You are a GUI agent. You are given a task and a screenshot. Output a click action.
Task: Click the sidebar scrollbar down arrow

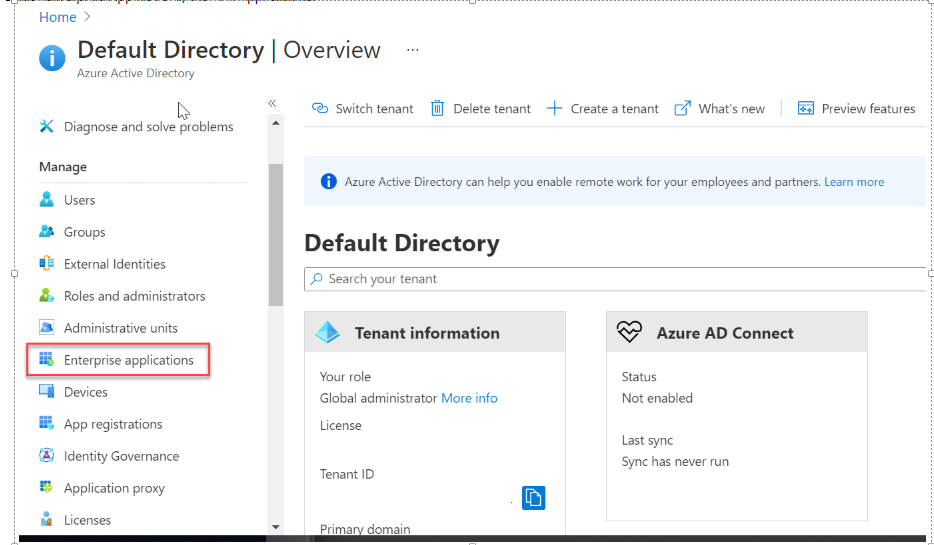coord(276,527)
